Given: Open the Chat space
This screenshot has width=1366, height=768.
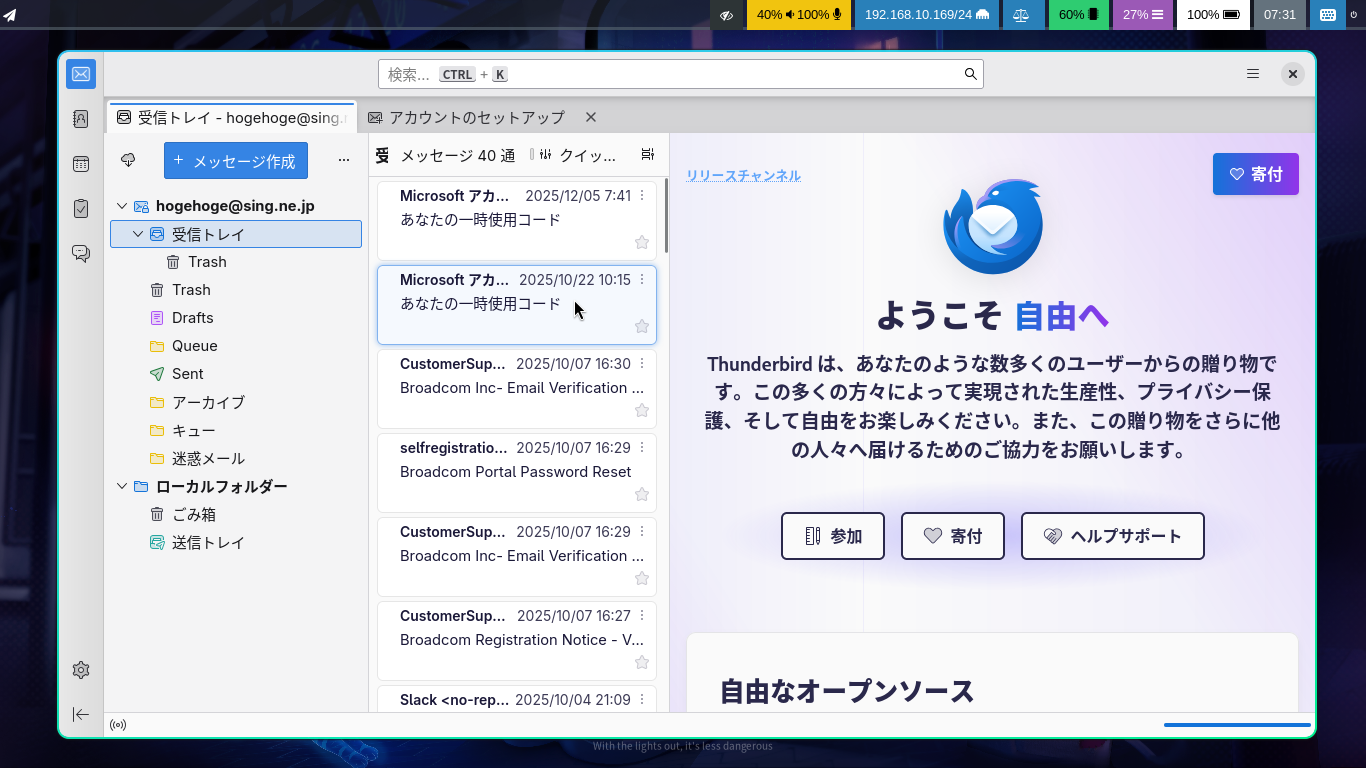Looking at the screenshot, I should [81, 254].
